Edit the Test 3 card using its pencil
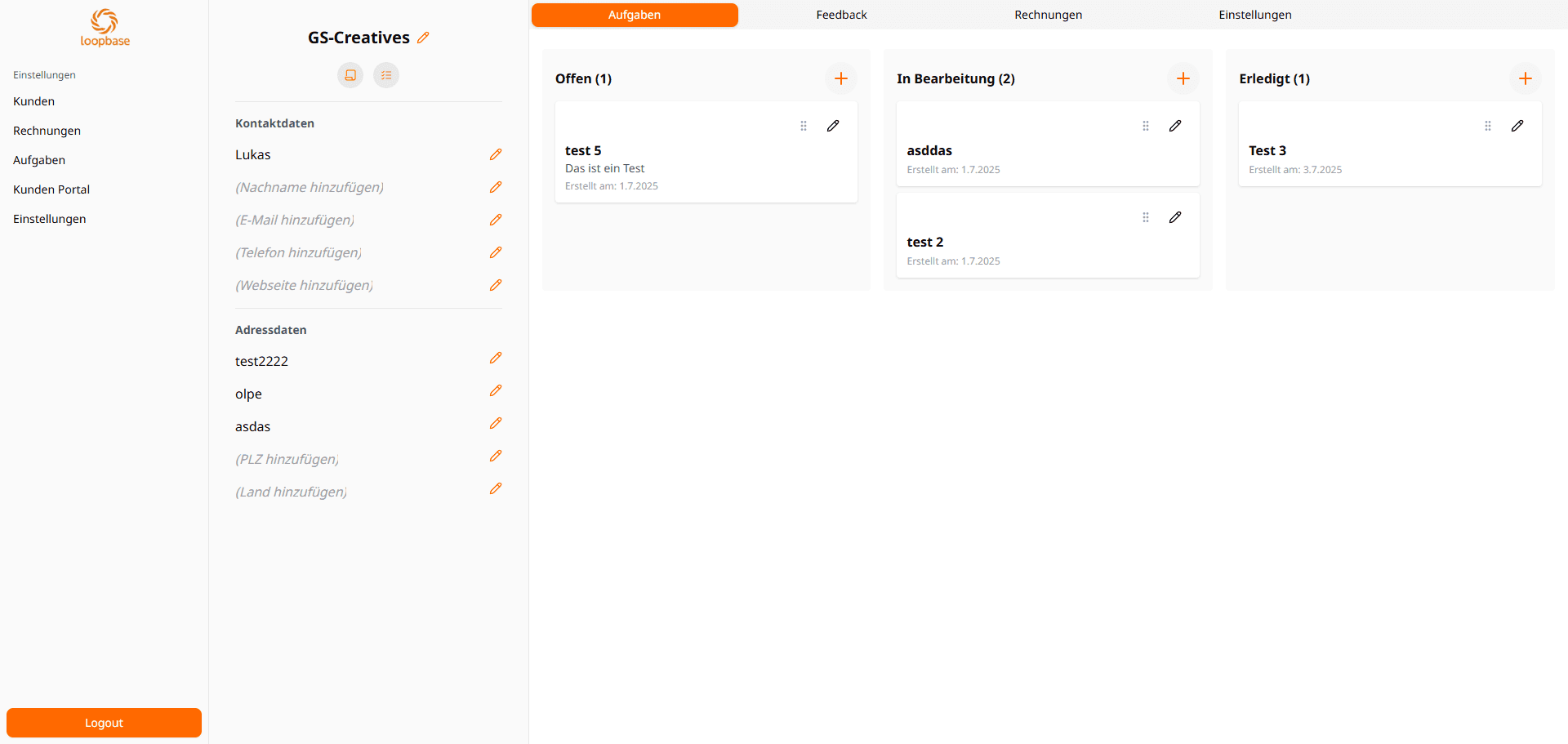 (1517, 126)
